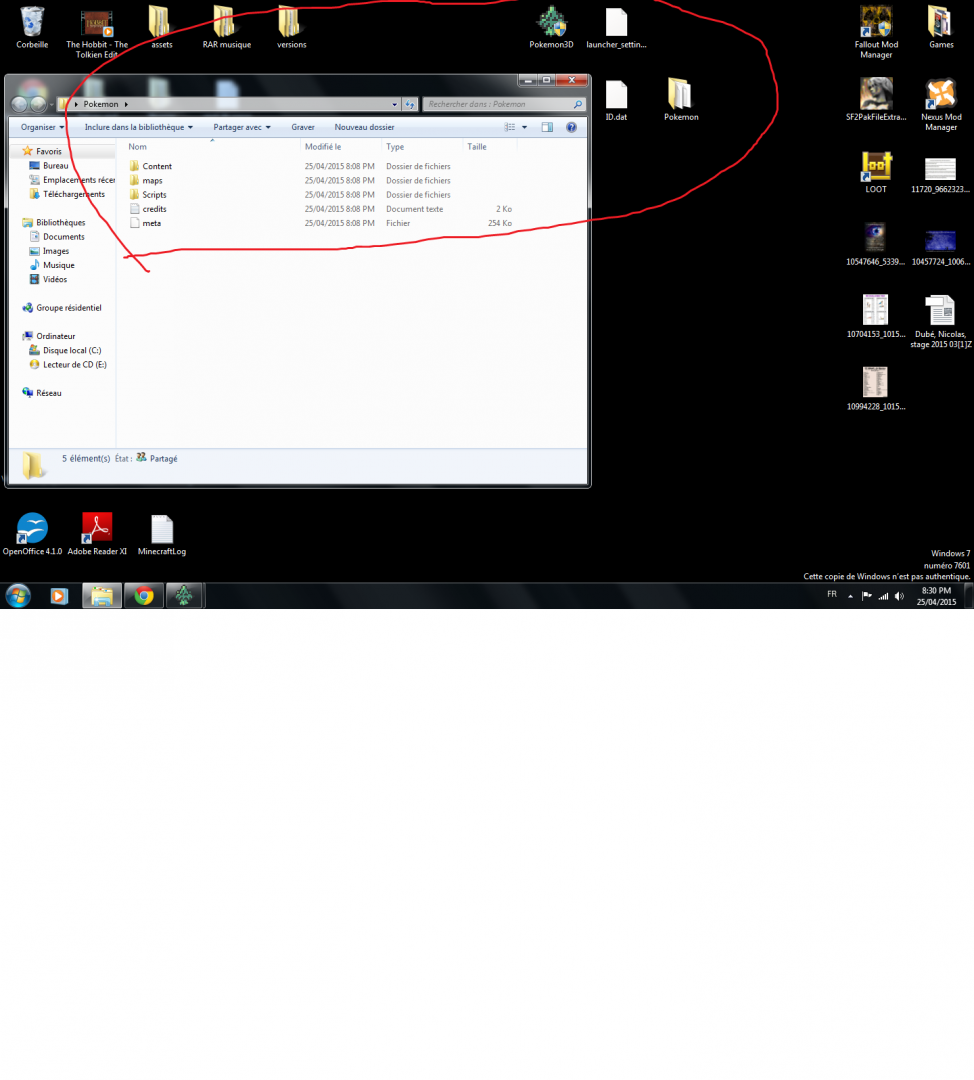Open Documents library in the sidebar
The image size is (974, 1080).
click(56, 237)
